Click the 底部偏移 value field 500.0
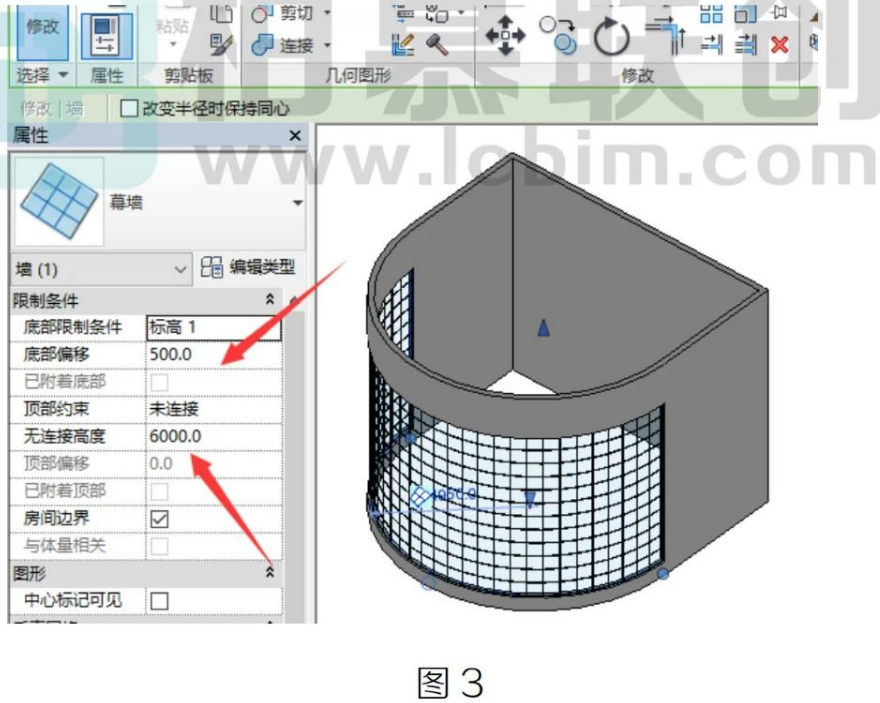This screenshot has width=880, height=703. coord(213,355)
